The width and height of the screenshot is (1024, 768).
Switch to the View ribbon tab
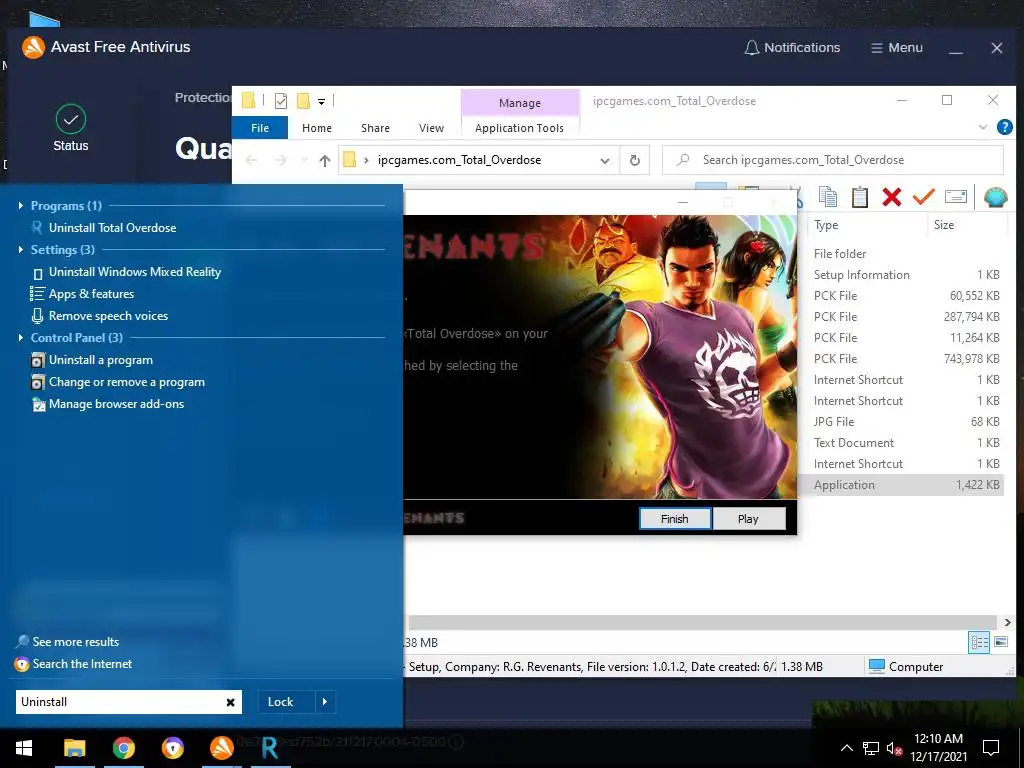(431, 128)
